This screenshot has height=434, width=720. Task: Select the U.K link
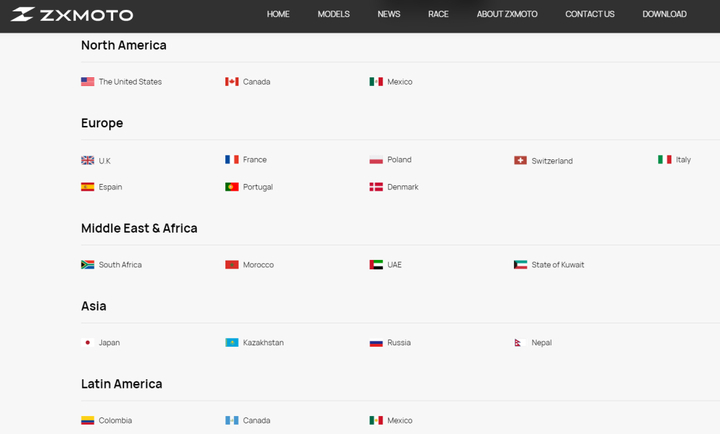tap(105, 161)
